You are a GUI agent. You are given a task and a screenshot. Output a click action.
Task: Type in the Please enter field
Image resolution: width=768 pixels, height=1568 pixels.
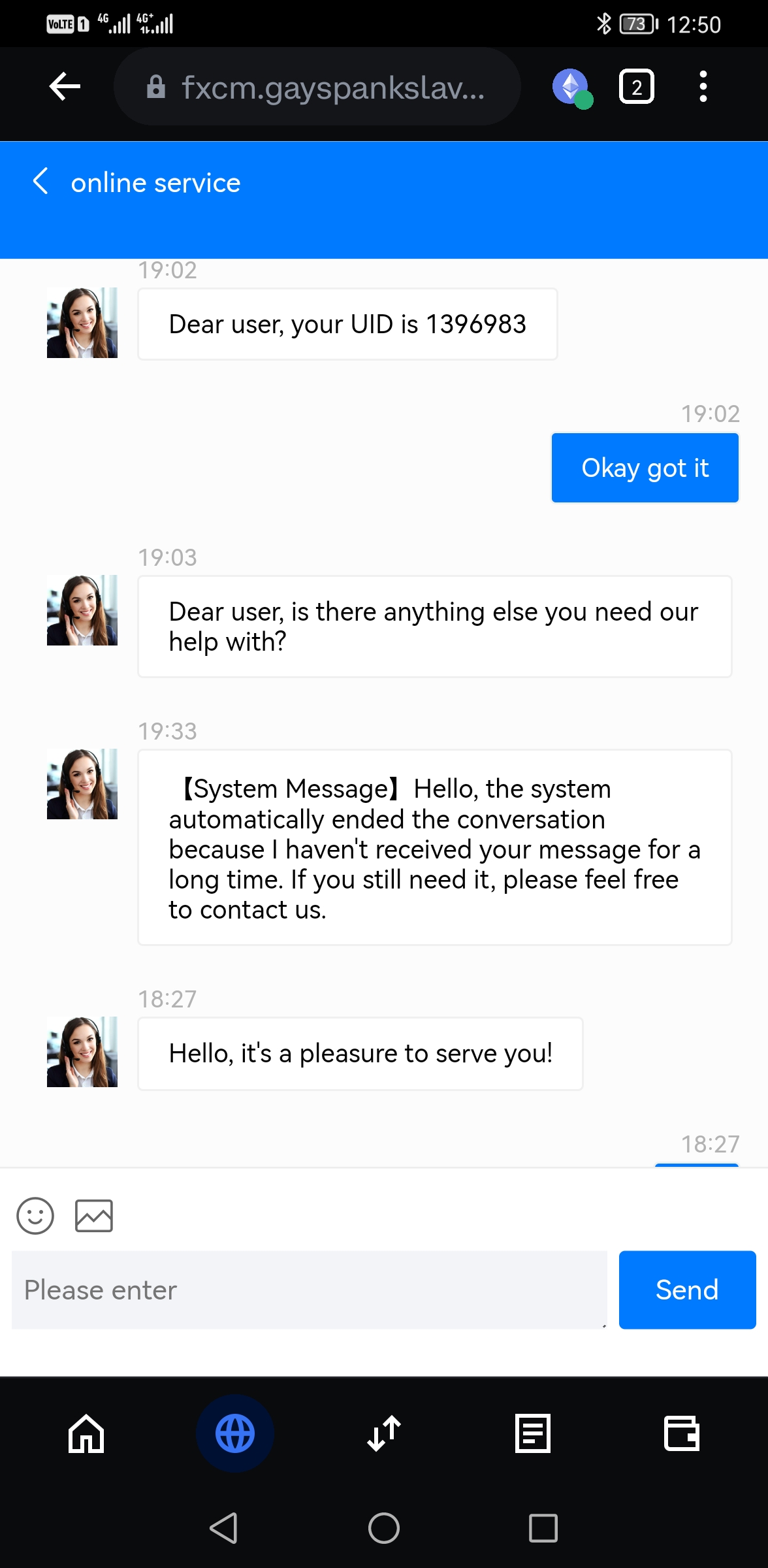coord(309,1290)
